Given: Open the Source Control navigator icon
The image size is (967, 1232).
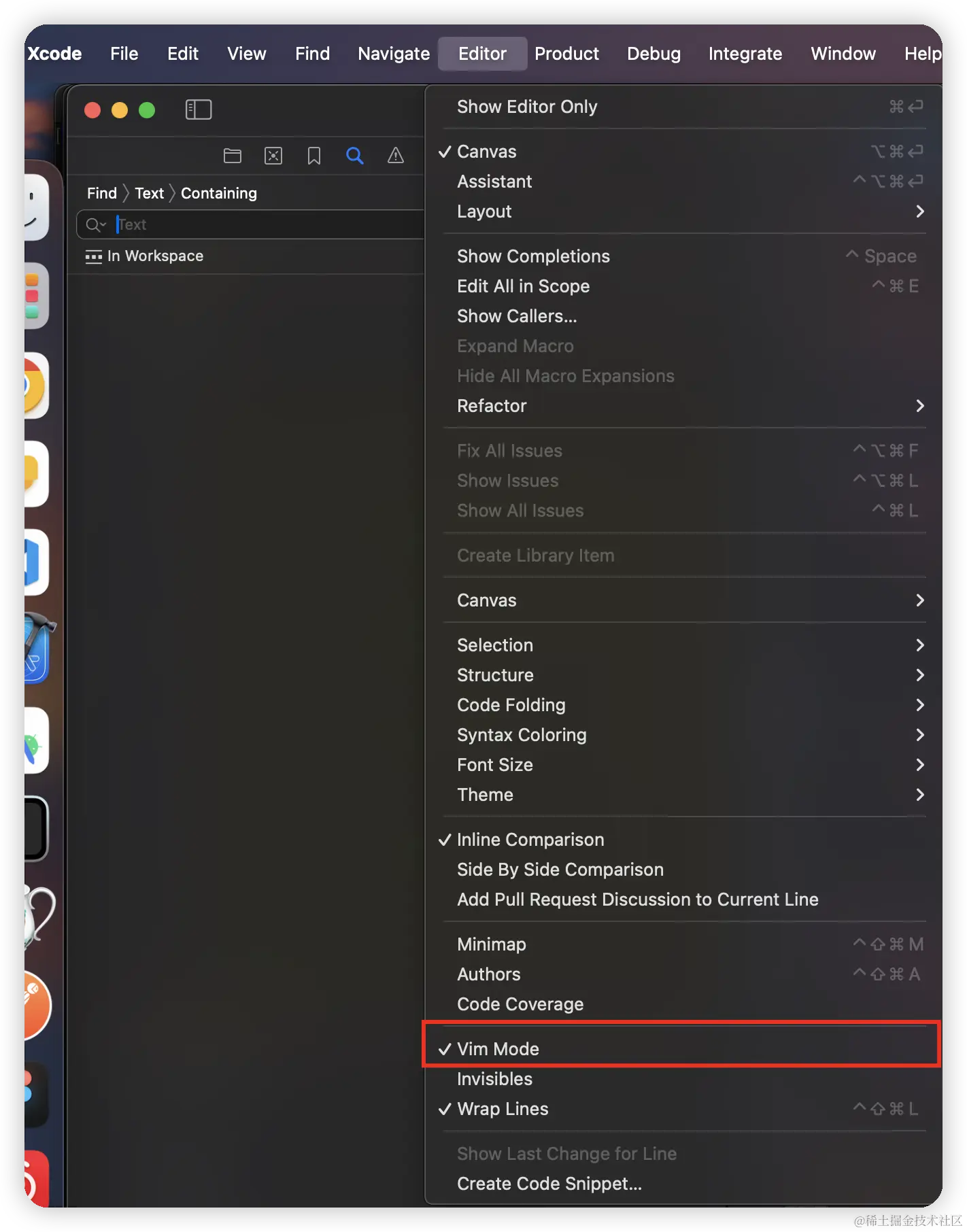Looking at the screenshot, I should tap(273, 156).
